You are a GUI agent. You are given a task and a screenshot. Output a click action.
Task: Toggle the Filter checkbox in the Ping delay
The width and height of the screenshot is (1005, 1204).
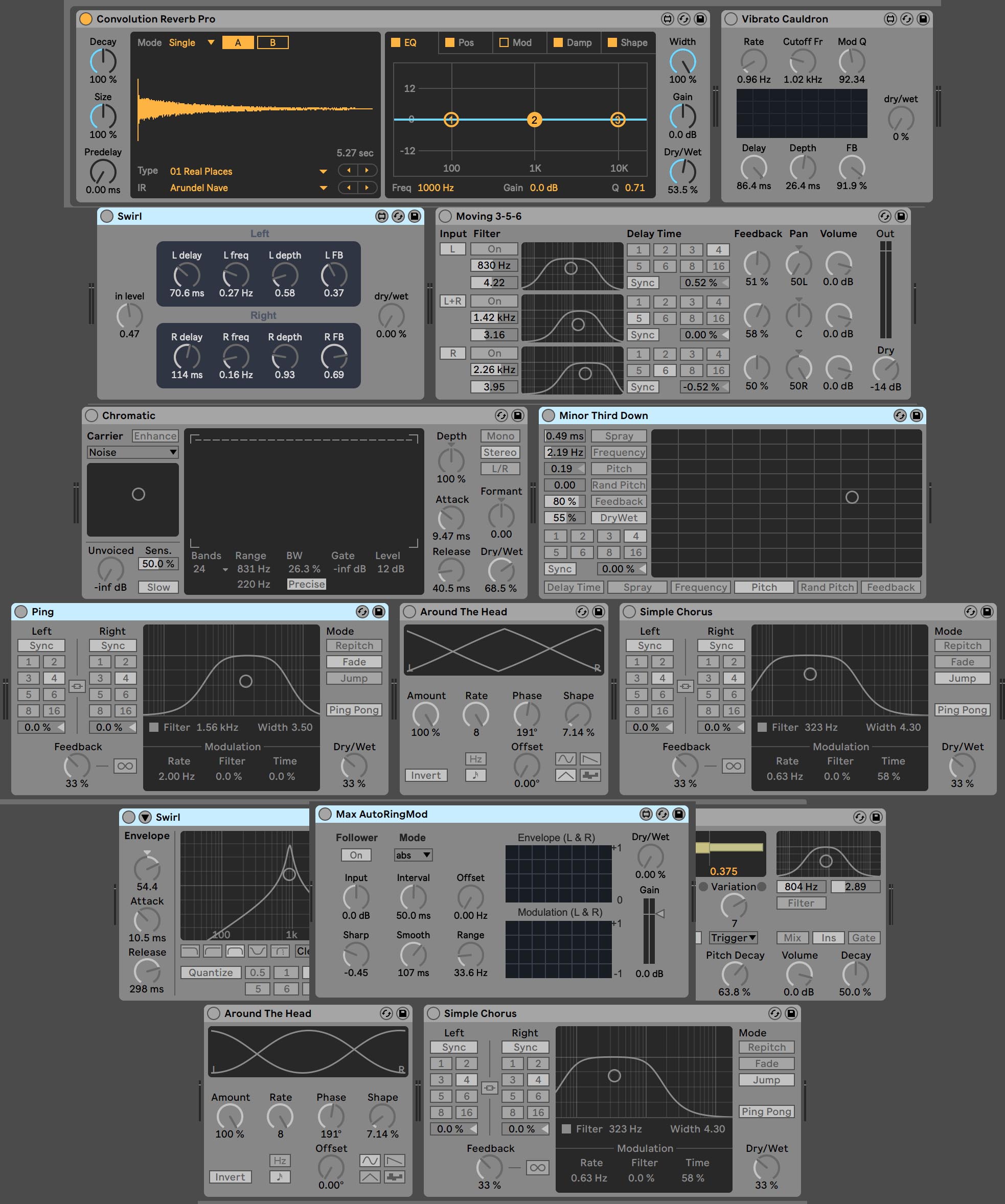[154, 727]
